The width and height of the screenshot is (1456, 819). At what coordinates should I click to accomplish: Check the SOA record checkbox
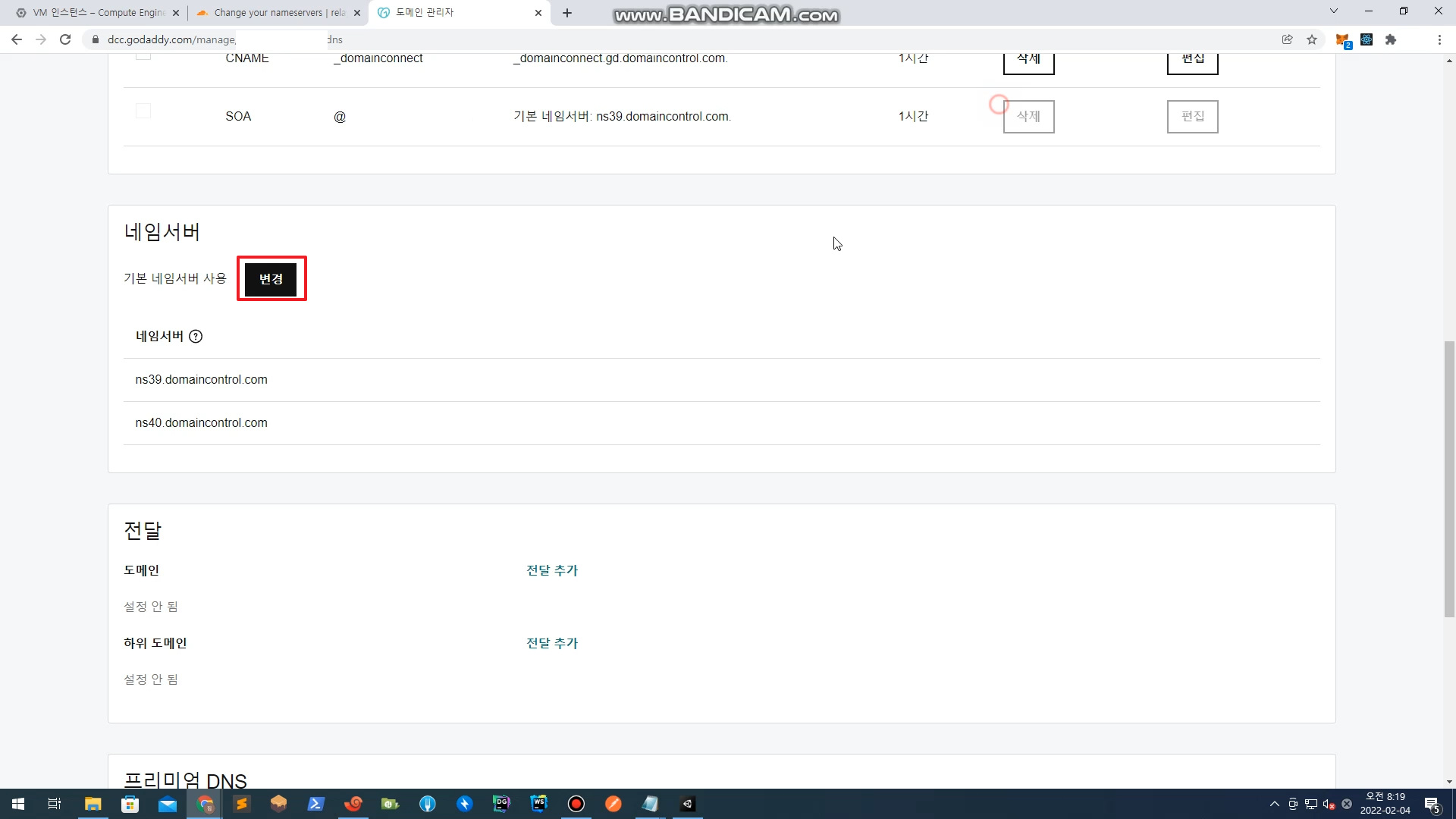point(143,111)
